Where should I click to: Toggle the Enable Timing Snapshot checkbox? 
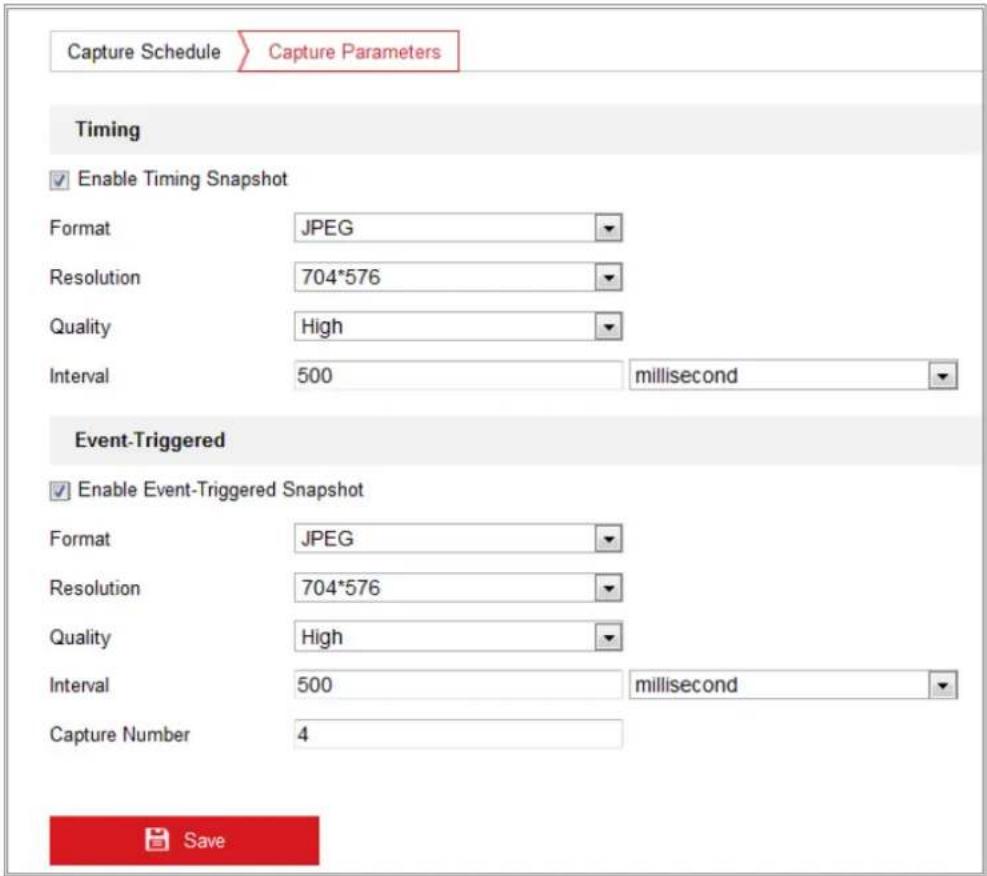[59, 181]
